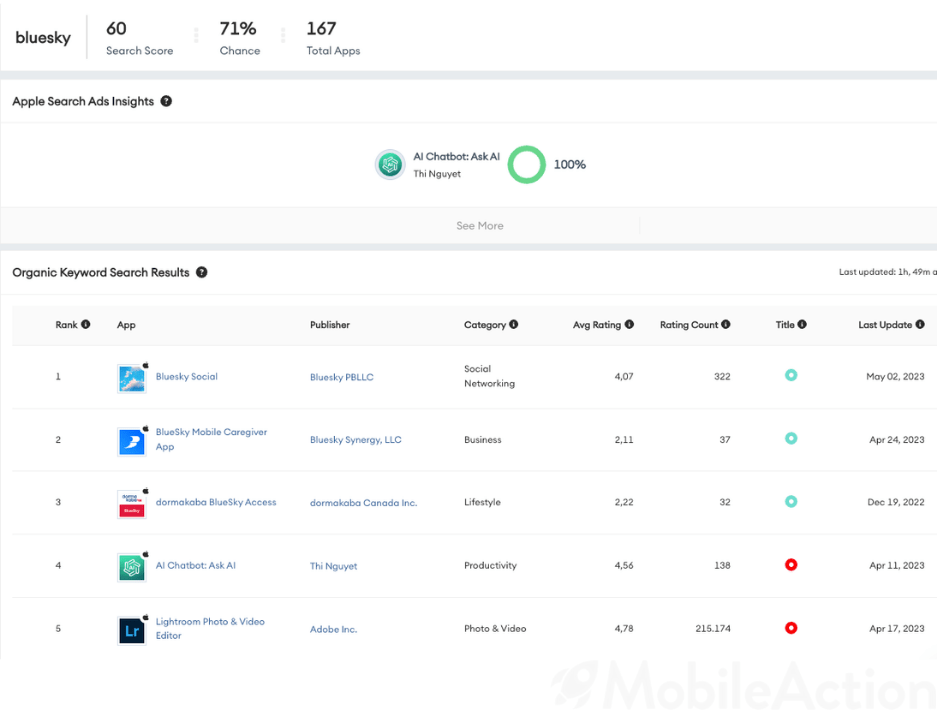Screen dimensions: 941x717
Task: Click the Bluesky Social app icon
Action: pos(131,379)
